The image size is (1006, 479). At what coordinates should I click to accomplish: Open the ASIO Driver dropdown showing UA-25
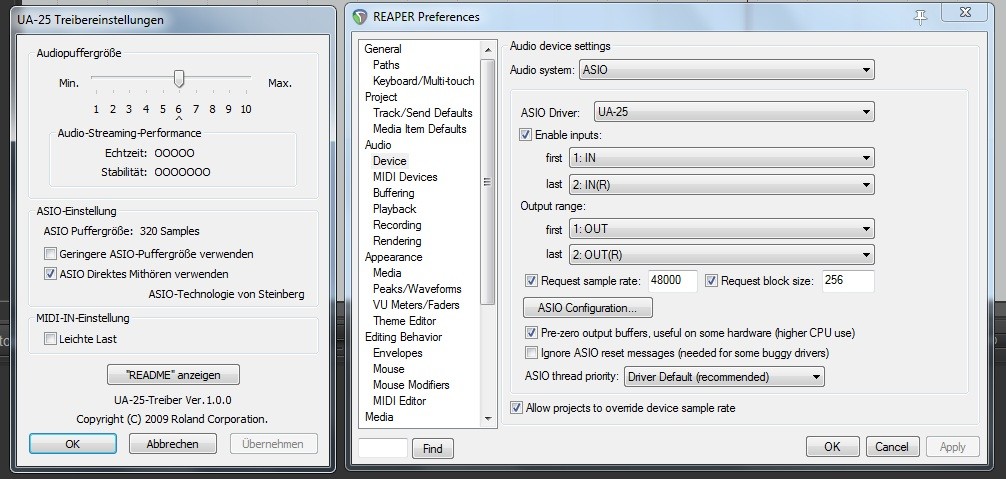[734, 112]
